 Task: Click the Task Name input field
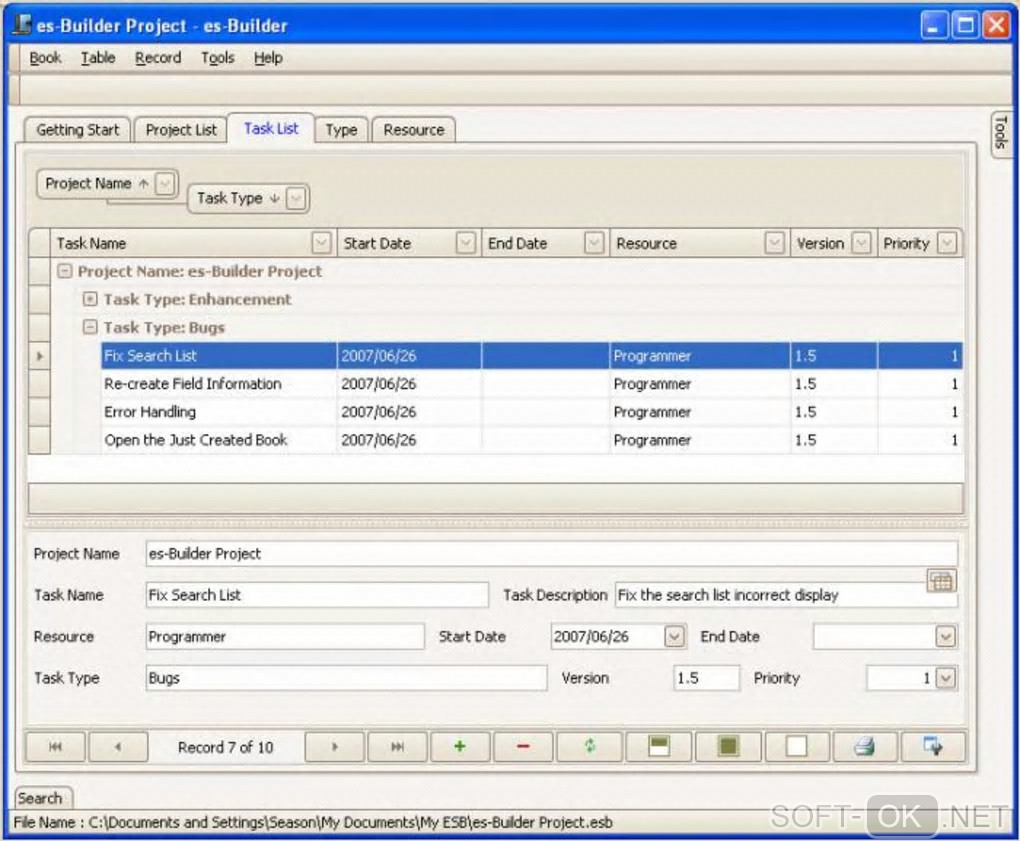point(317,594)
